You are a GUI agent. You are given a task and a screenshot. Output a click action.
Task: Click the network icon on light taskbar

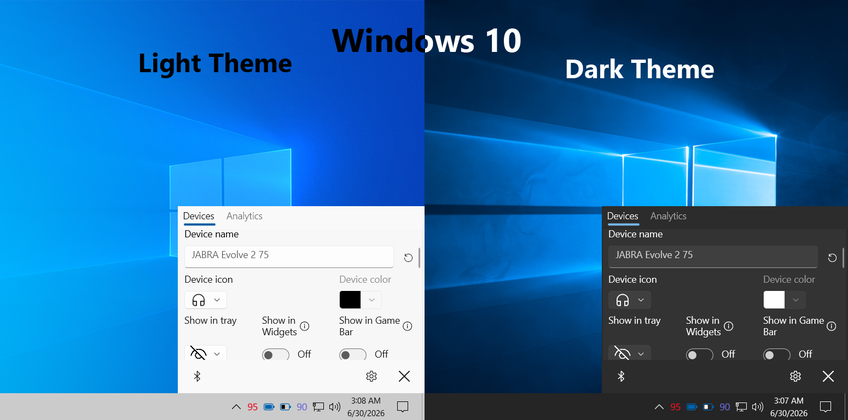[319, 407]
